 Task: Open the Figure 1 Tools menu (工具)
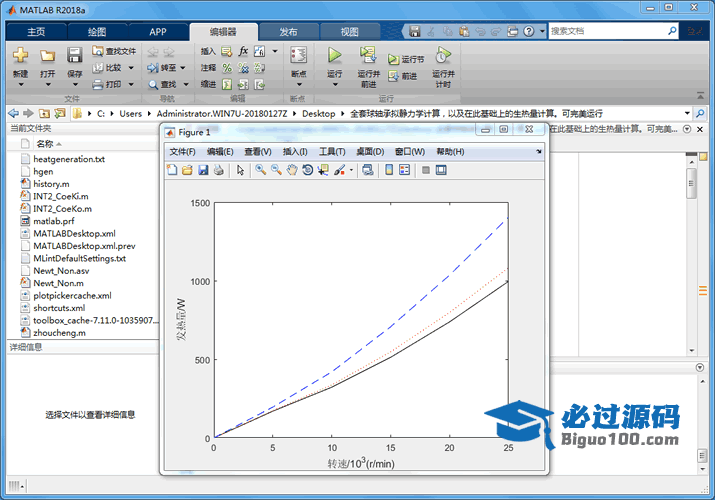[332, 152]
